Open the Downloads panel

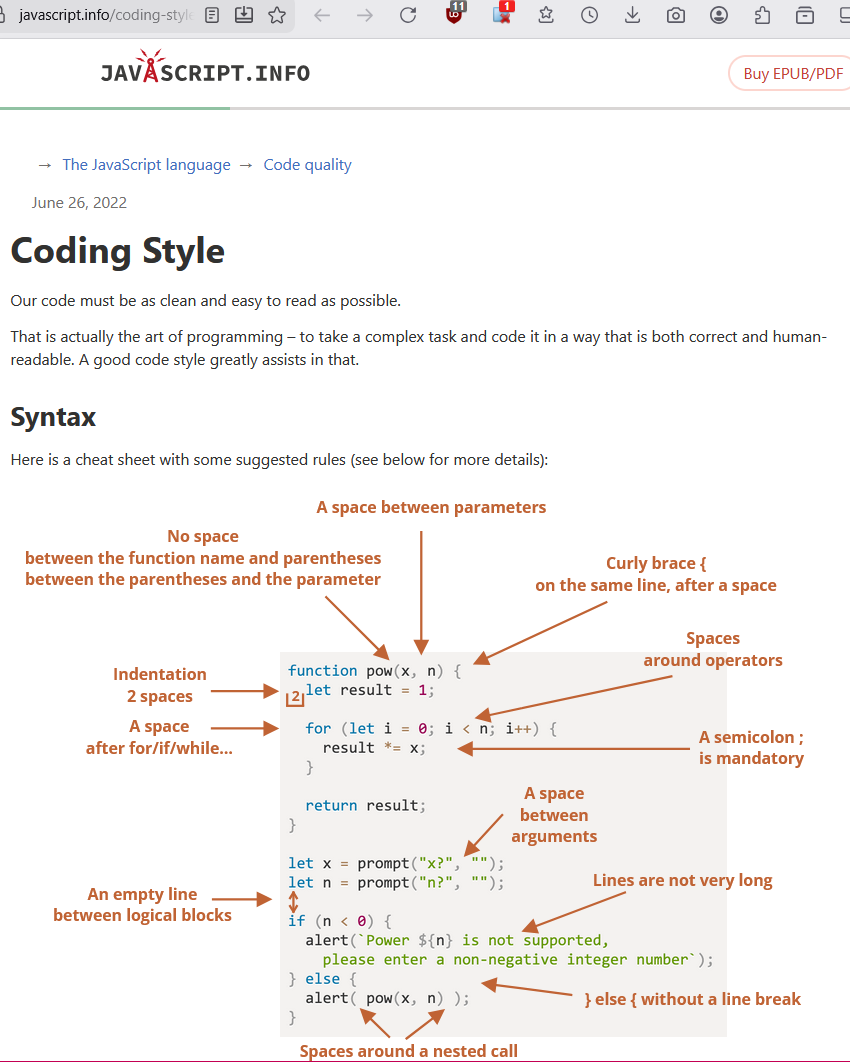pyautogui.click(x=631, y=16)
